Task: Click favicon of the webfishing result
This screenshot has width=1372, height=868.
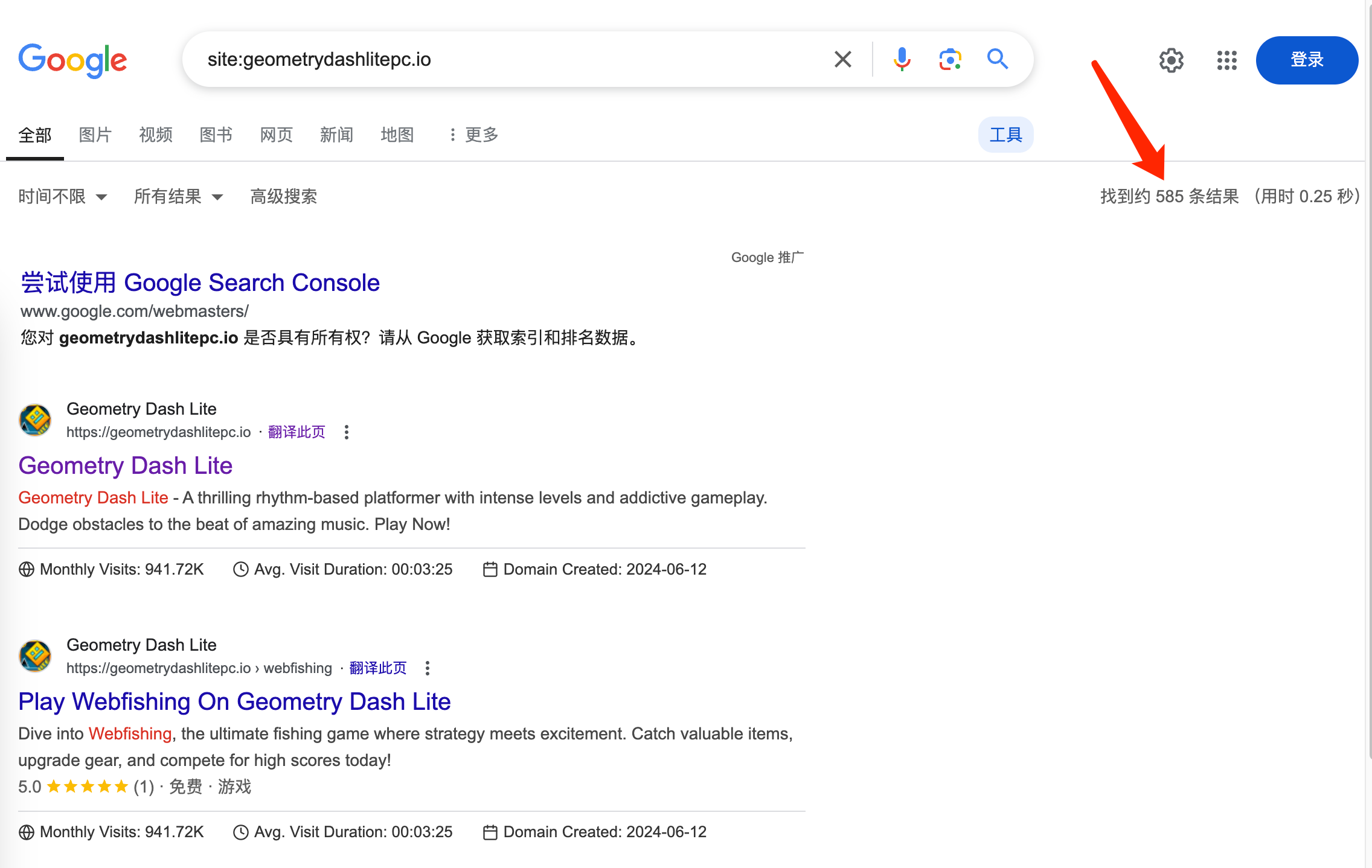Action: coord(35,656)
